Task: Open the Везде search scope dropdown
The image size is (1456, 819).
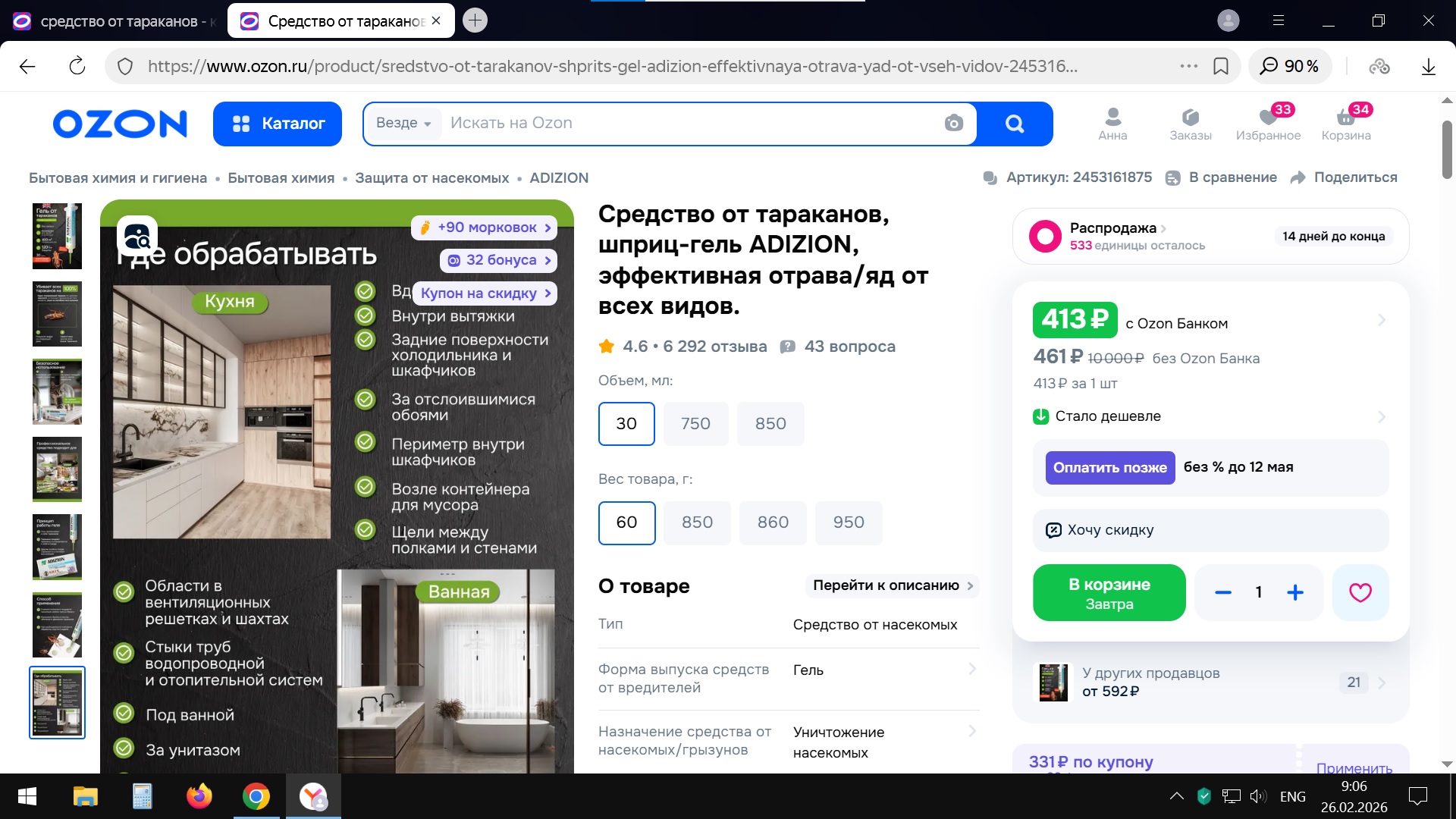Action: (x=403, y=123)
